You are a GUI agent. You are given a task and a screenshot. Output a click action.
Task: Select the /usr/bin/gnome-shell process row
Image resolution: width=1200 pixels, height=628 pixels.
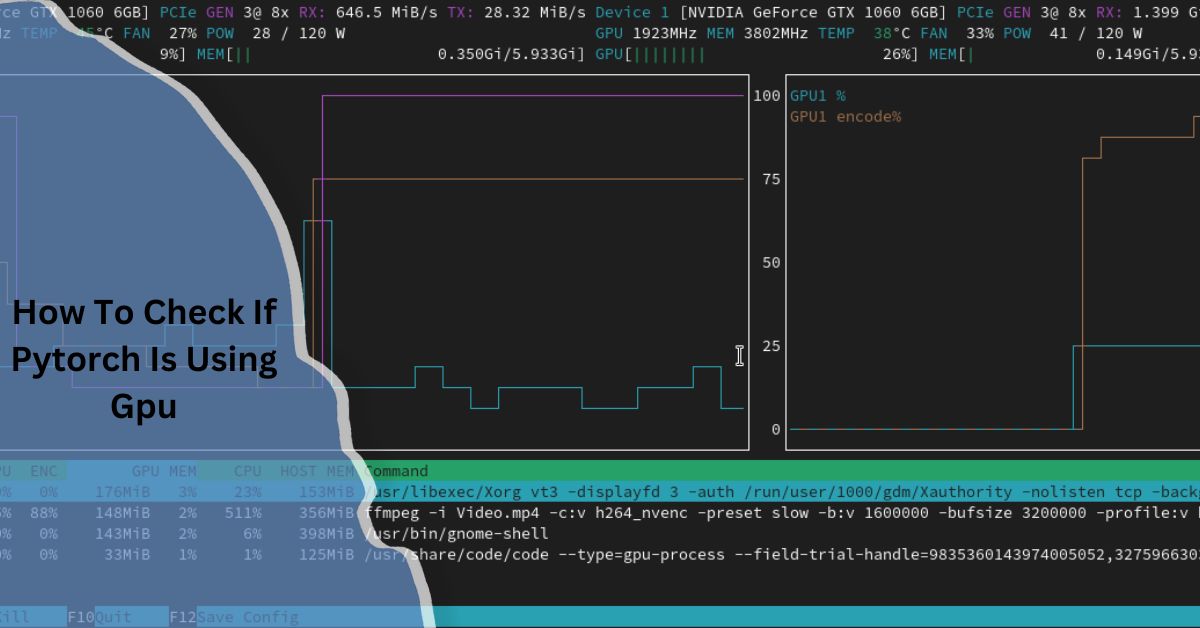600,534
